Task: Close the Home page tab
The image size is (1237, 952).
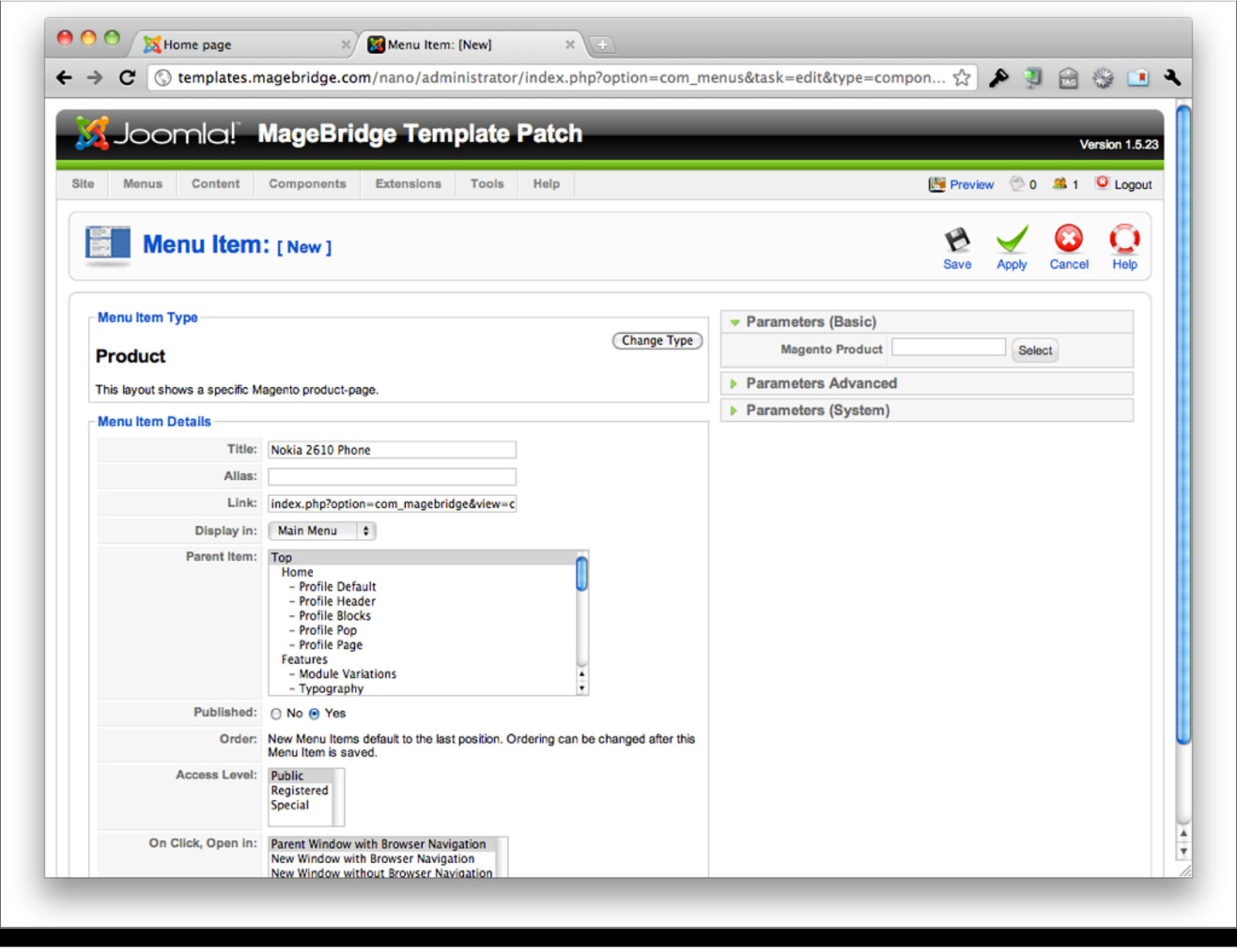Action: (x=346, y=45)
